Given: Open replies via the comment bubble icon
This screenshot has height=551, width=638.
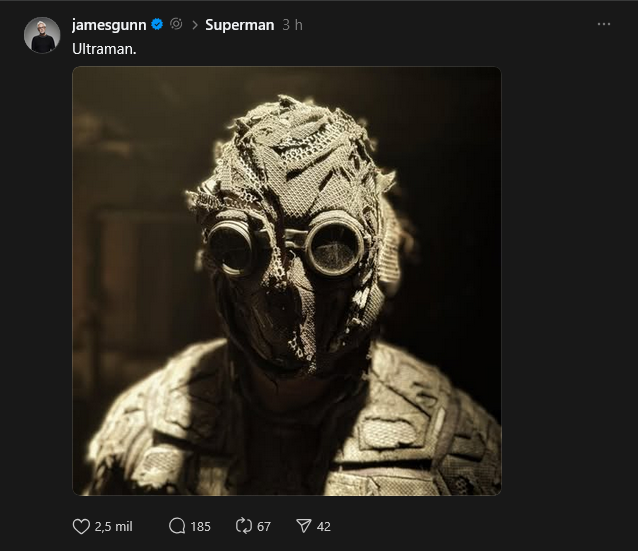Looking at the screenshot, I should [177, 526].
